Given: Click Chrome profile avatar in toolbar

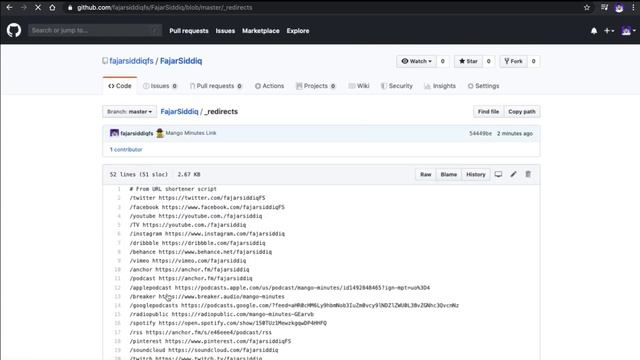Looking at the screenshot, I should 619,8.
